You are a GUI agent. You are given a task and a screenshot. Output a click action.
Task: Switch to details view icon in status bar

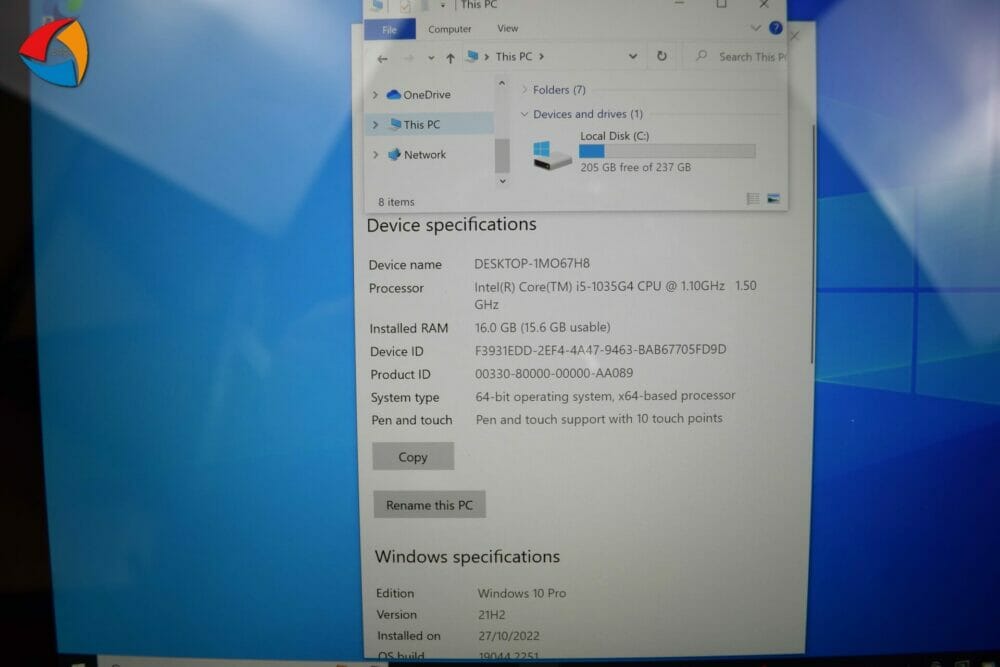(753, 199)
